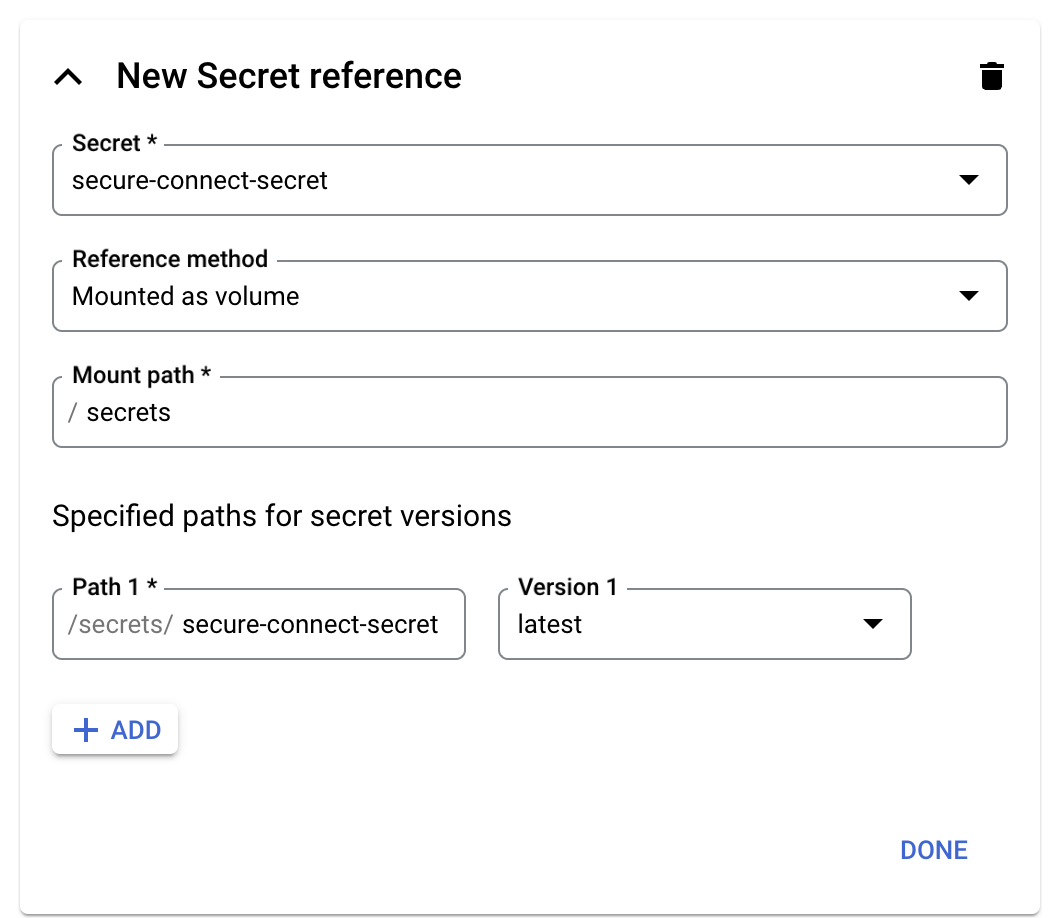Image resolution: width=1060 pixels, height=918 pixels.
Task: Open the Reference method dropdown arrow
Action: tap(968, 296)
